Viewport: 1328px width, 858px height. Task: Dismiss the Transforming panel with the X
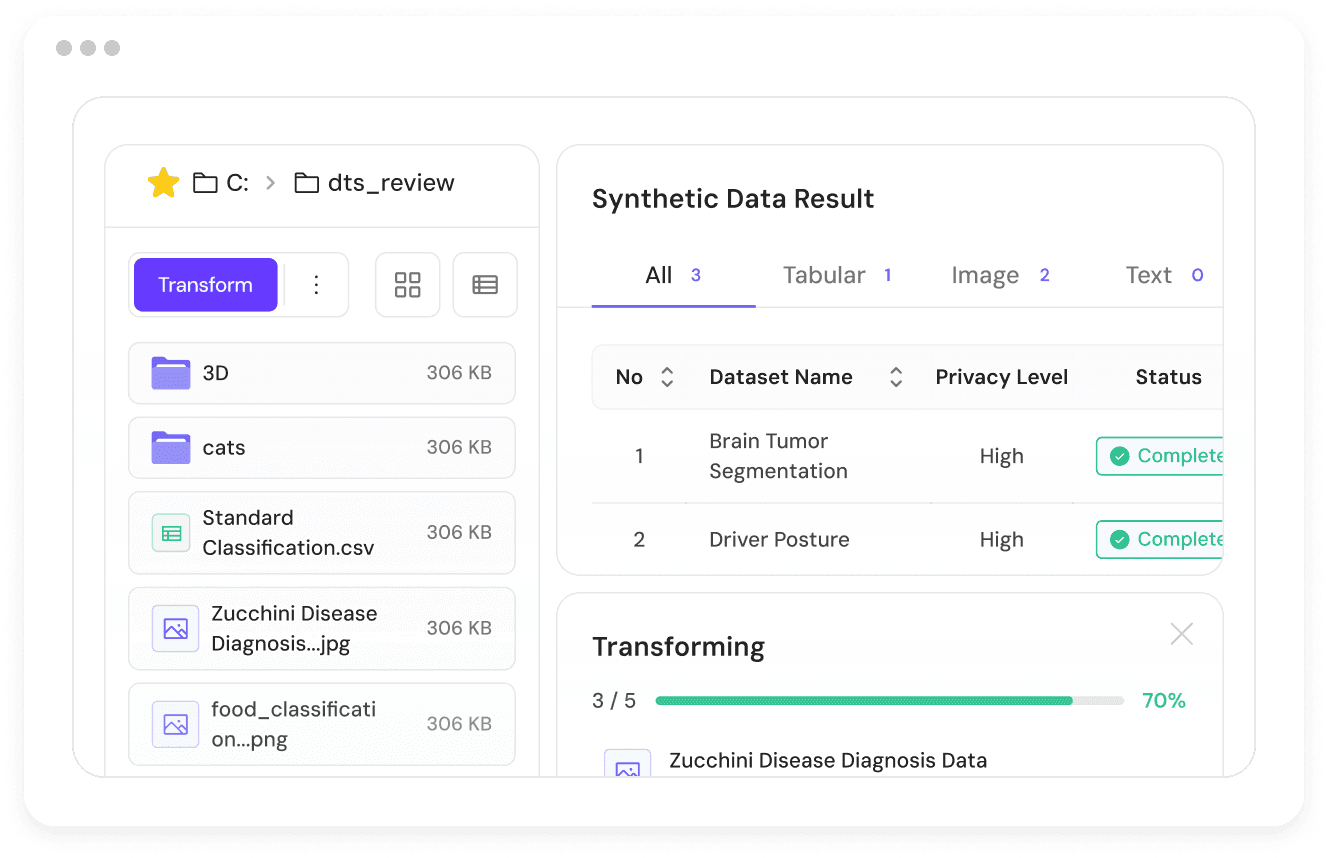(1181, 634)
